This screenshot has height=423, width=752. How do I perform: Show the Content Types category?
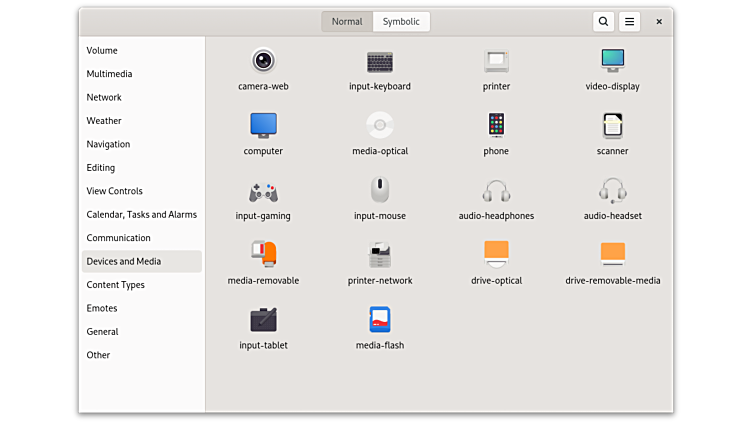(x=115, y=285)
